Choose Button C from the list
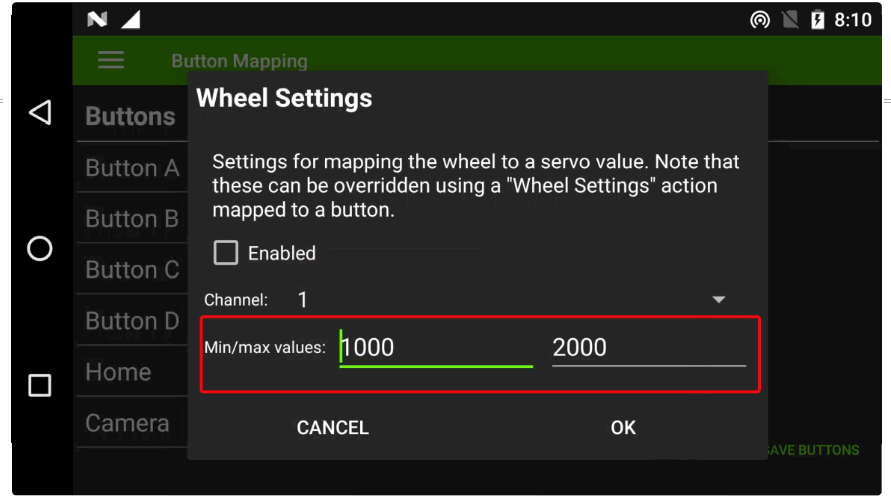 [x=132, y=270]
